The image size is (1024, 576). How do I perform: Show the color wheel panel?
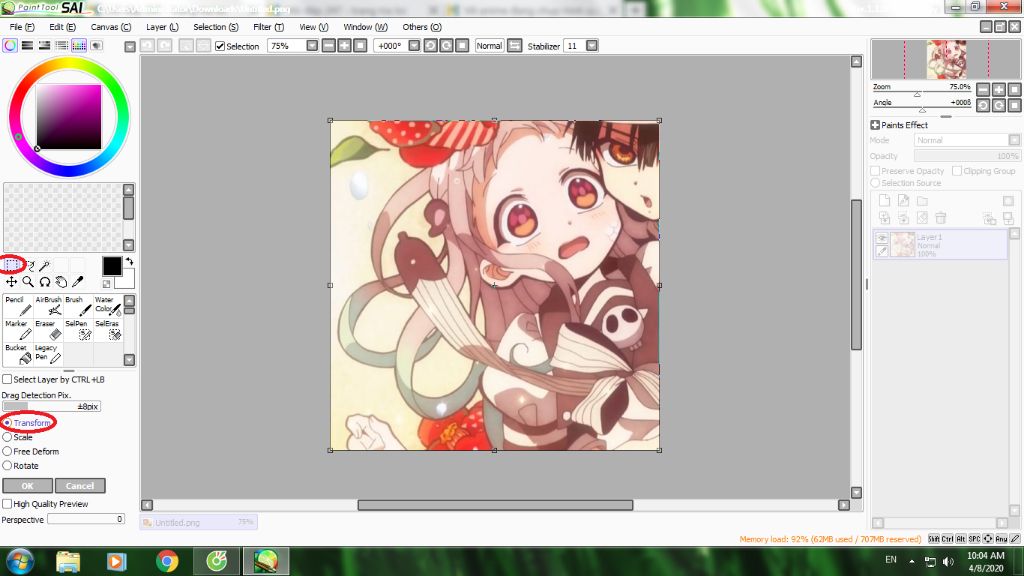click(10, 46)
